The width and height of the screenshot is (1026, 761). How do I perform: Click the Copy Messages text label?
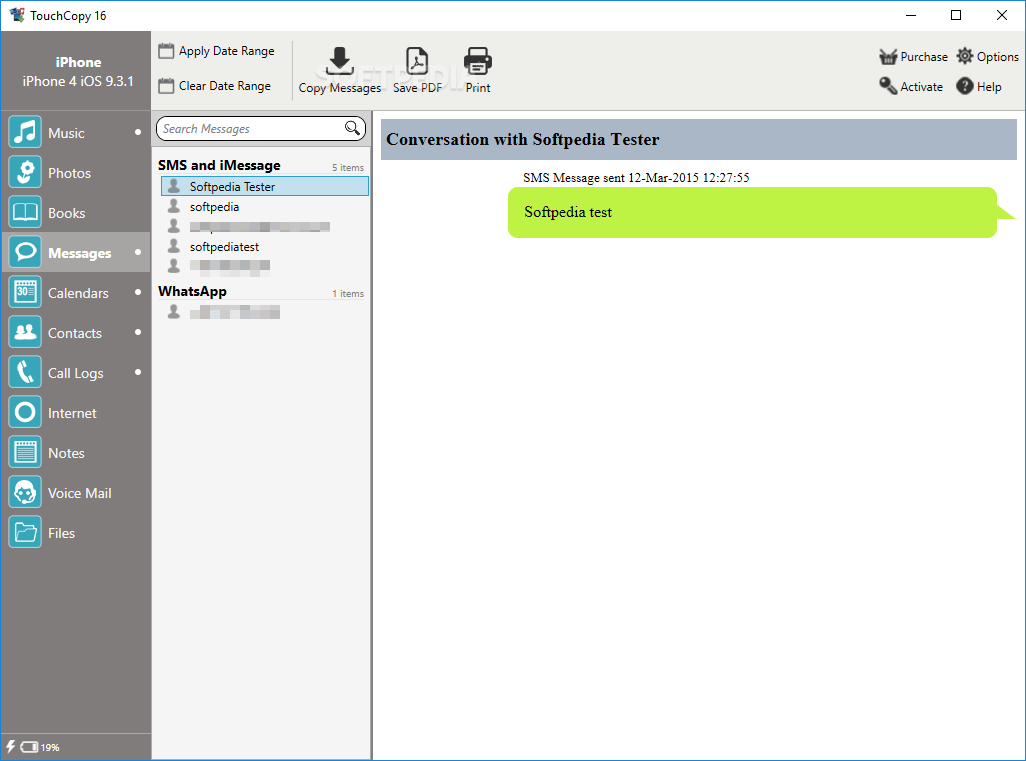(340, 88)
